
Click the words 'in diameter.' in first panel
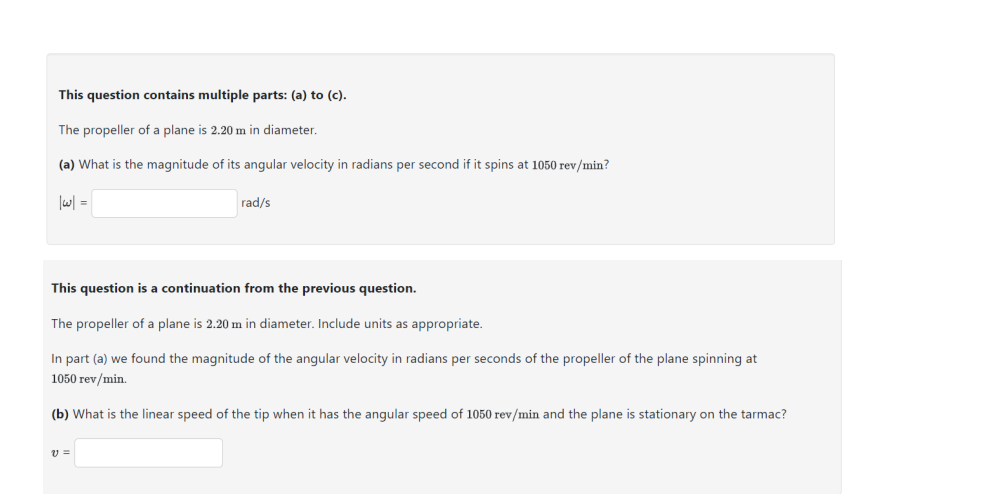point(283,130)
